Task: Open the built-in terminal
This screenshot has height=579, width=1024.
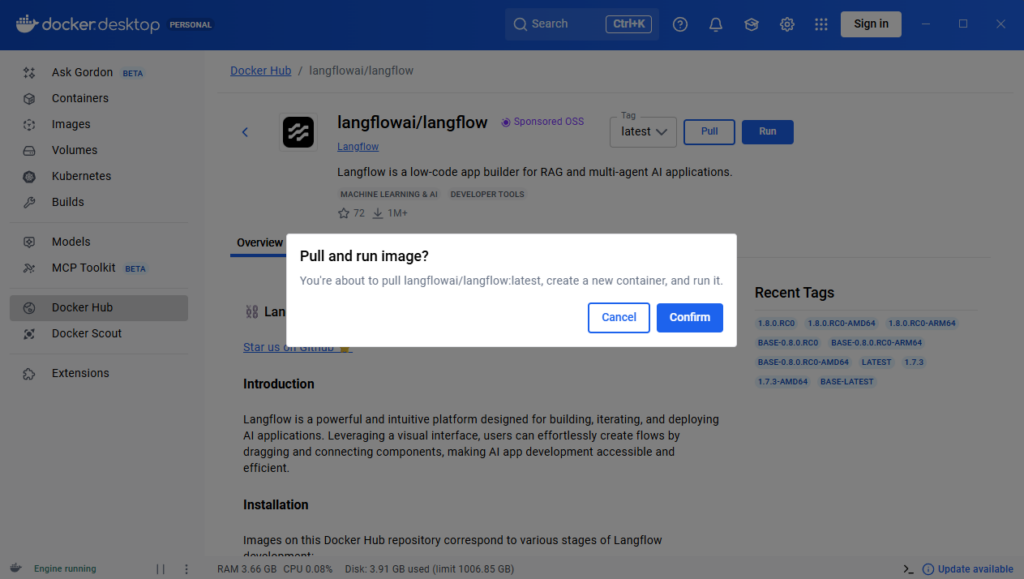Action: [x=908, y=568]
